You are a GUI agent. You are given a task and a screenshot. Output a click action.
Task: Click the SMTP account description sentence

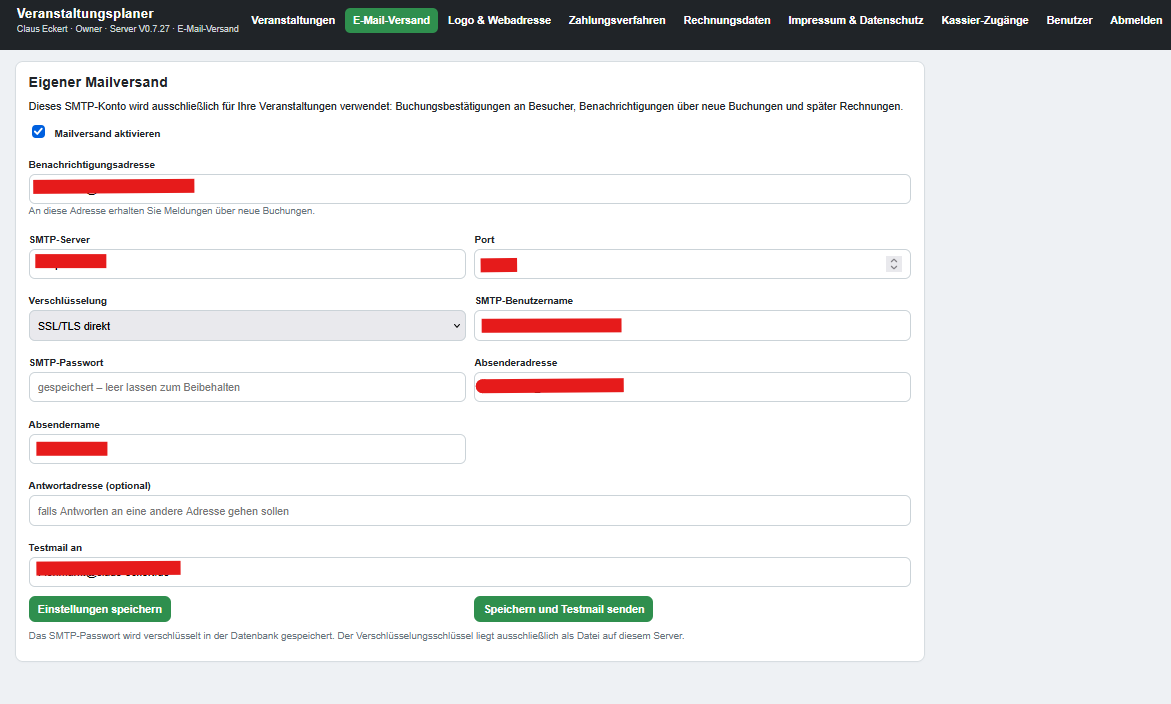click(465, 107)
